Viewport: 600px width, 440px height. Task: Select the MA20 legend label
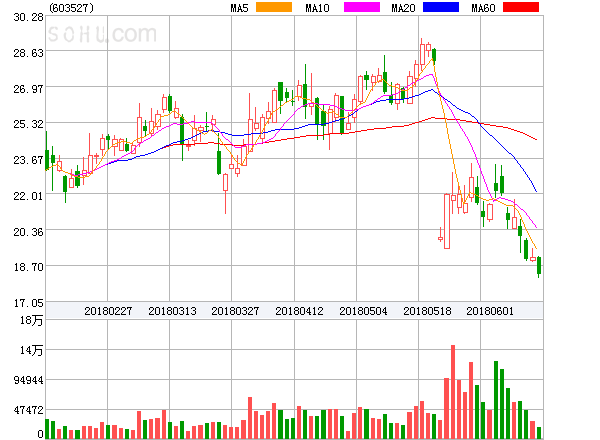[403, 8]
